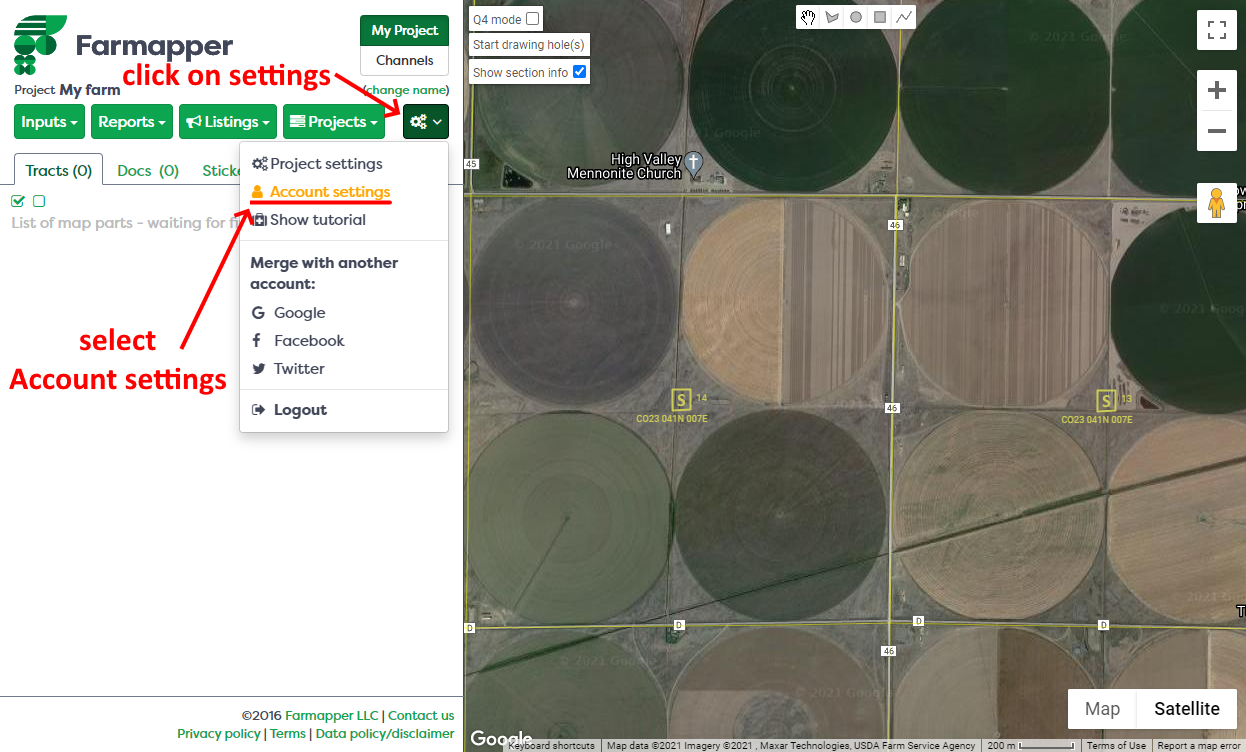Open the Terms link in footer
The image size is (1246, 752).
click(x=288, y=734)
